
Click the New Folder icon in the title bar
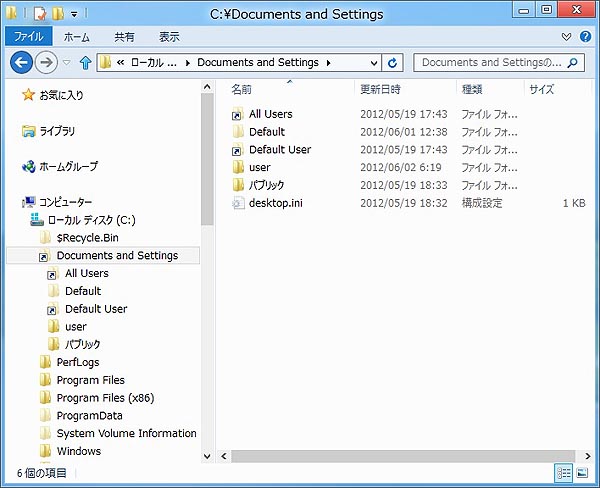(x=59, y=14)
